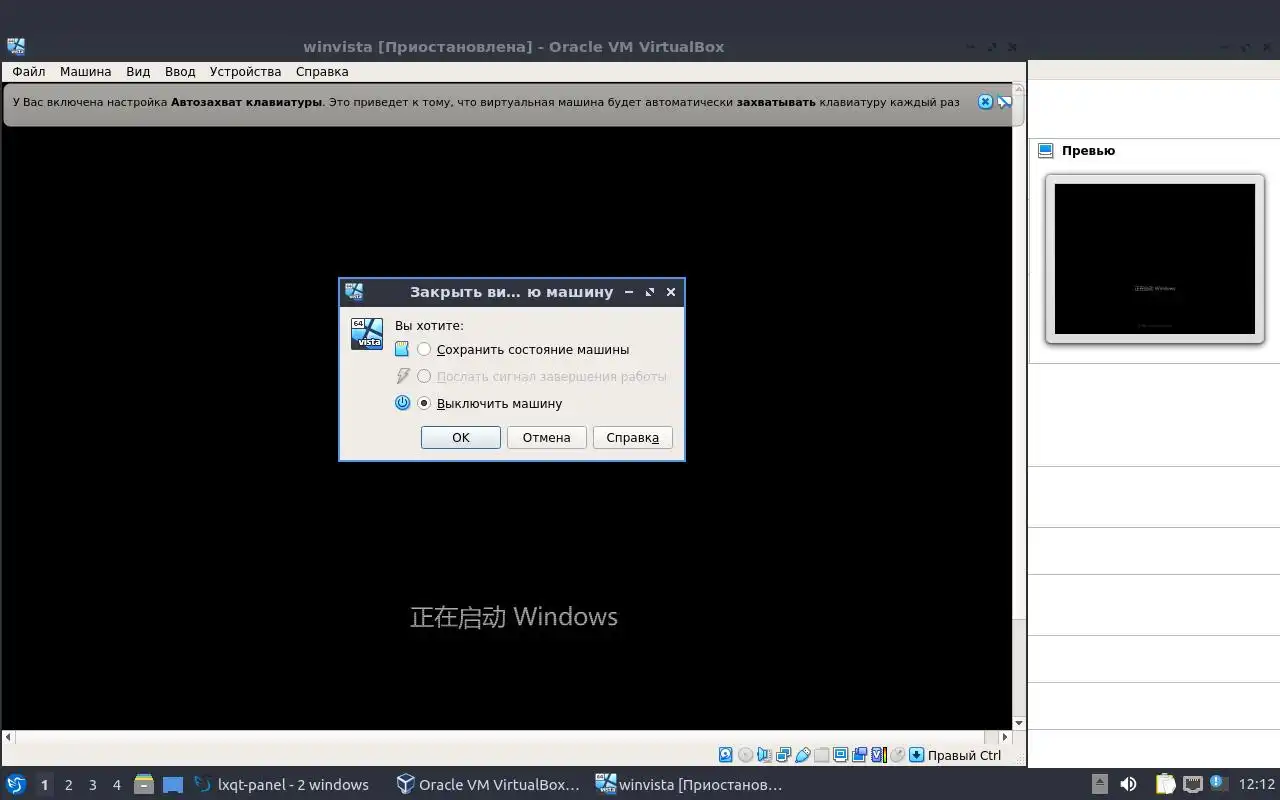Click the horizontal scrollbar right arrow
The image size is (1280, 800).
click(x=1007, y=737)
